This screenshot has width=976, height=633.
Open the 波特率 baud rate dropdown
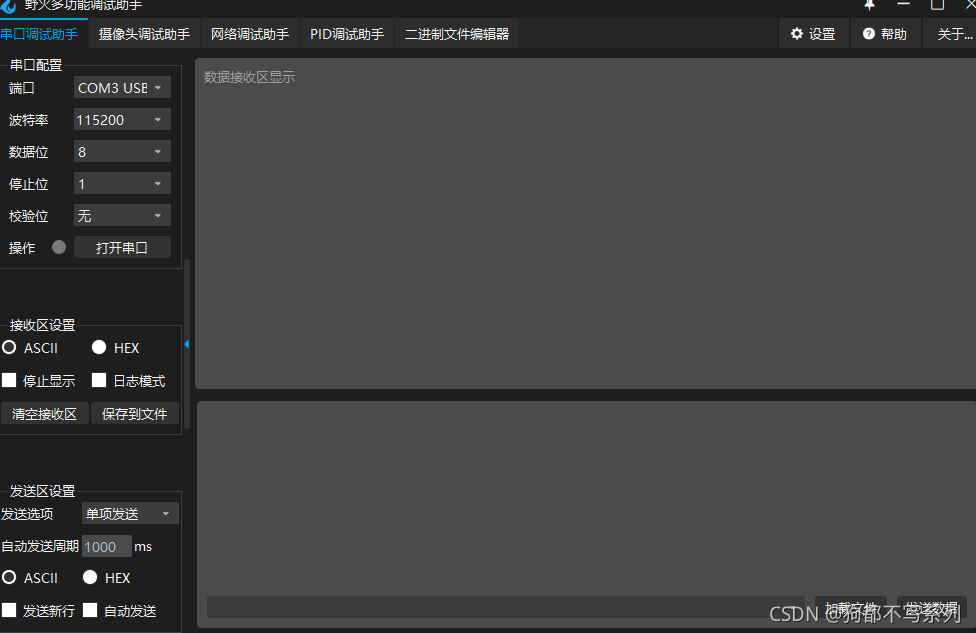121,119
